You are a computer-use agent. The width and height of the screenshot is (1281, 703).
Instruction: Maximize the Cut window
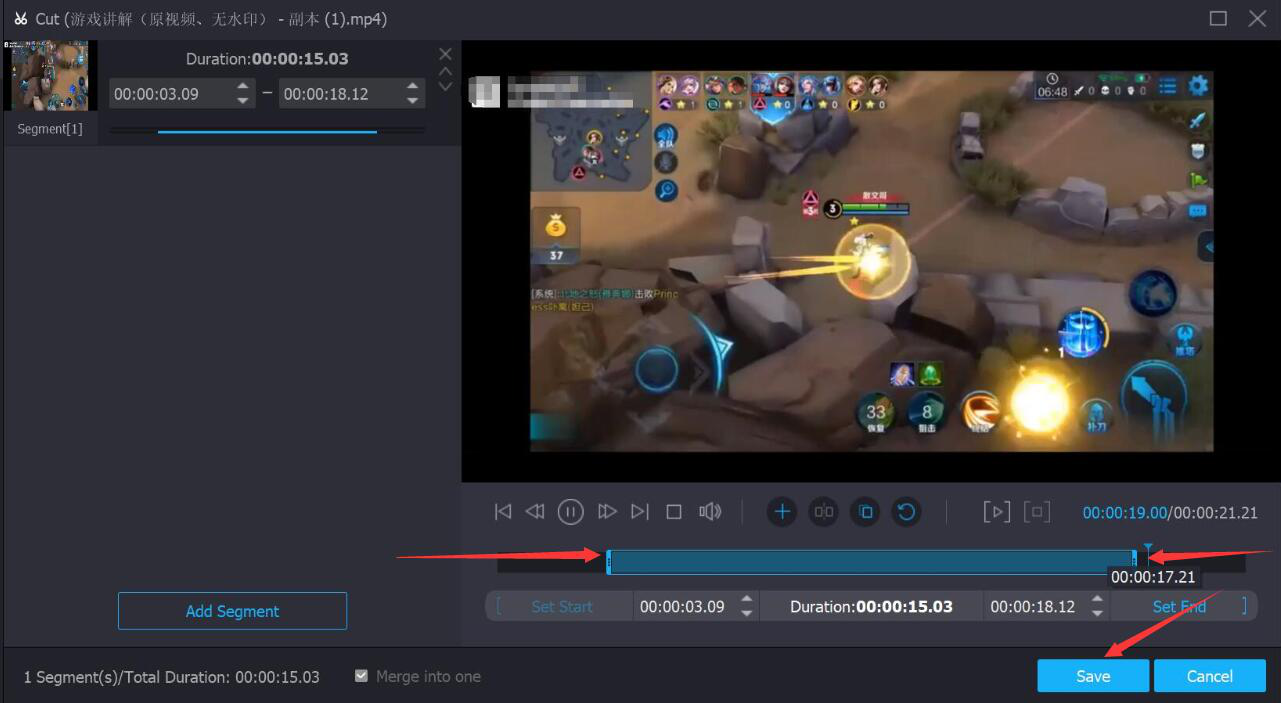click(x=1218, y=18)
